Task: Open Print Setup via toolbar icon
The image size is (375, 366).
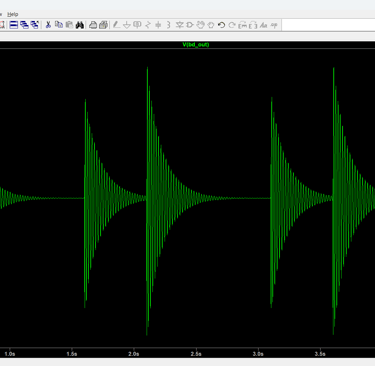Action: 104,25
